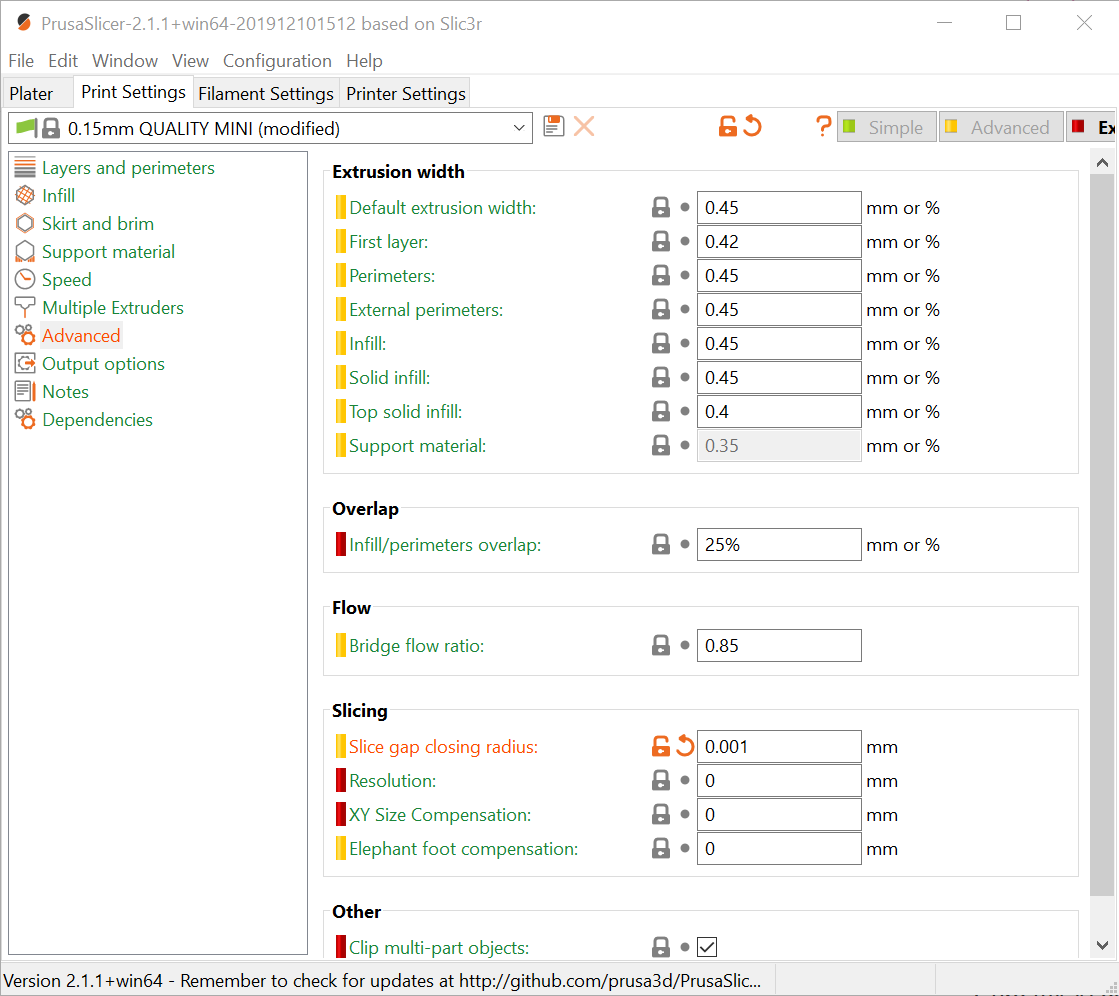
Task: Open the Printer Settings tab
Action: tap(405, 94)
